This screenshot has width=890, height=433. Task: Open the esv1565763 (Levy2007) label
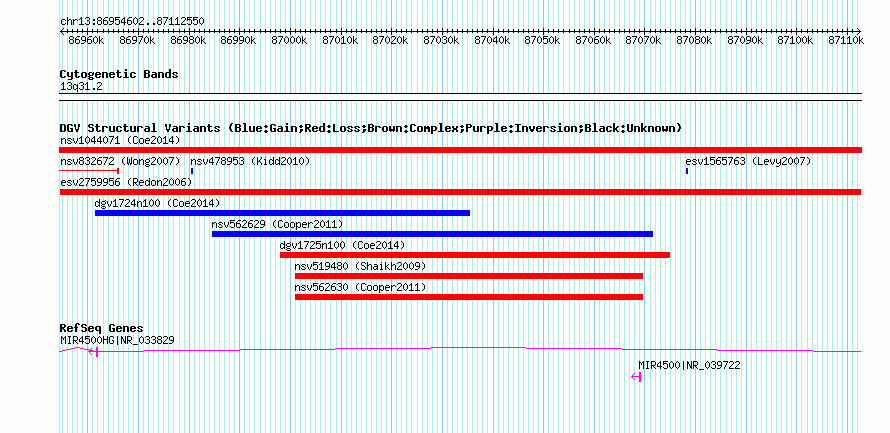coord(748,161)
